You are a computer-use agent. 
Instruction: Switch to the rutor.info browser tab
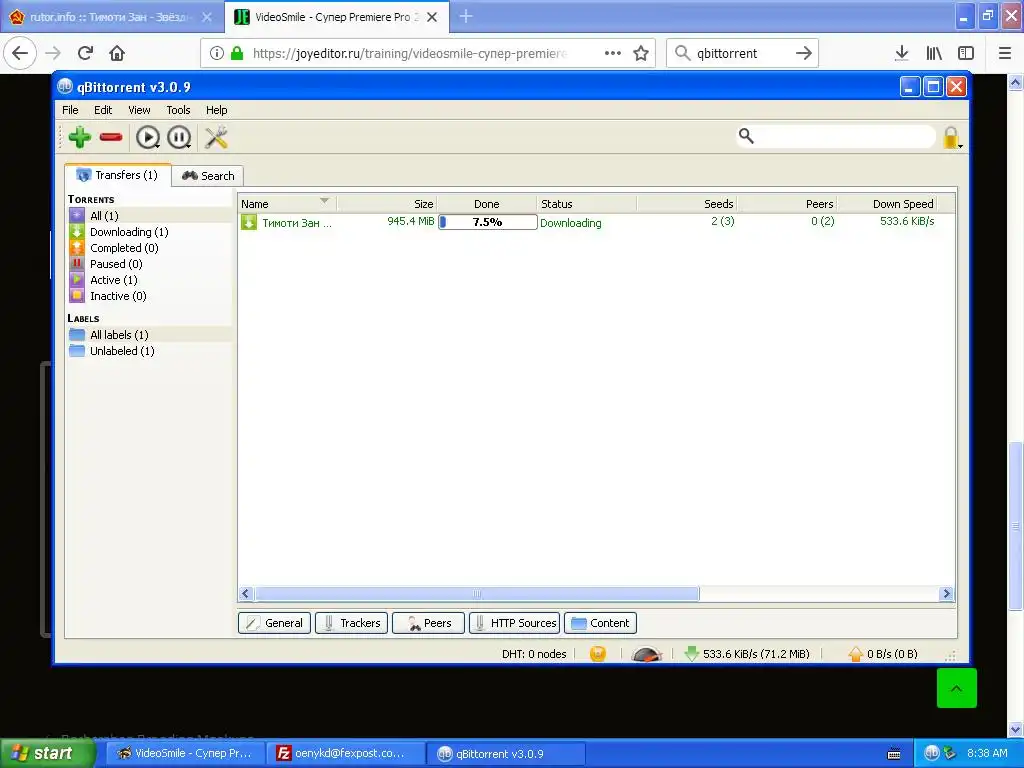coord(111,17)
